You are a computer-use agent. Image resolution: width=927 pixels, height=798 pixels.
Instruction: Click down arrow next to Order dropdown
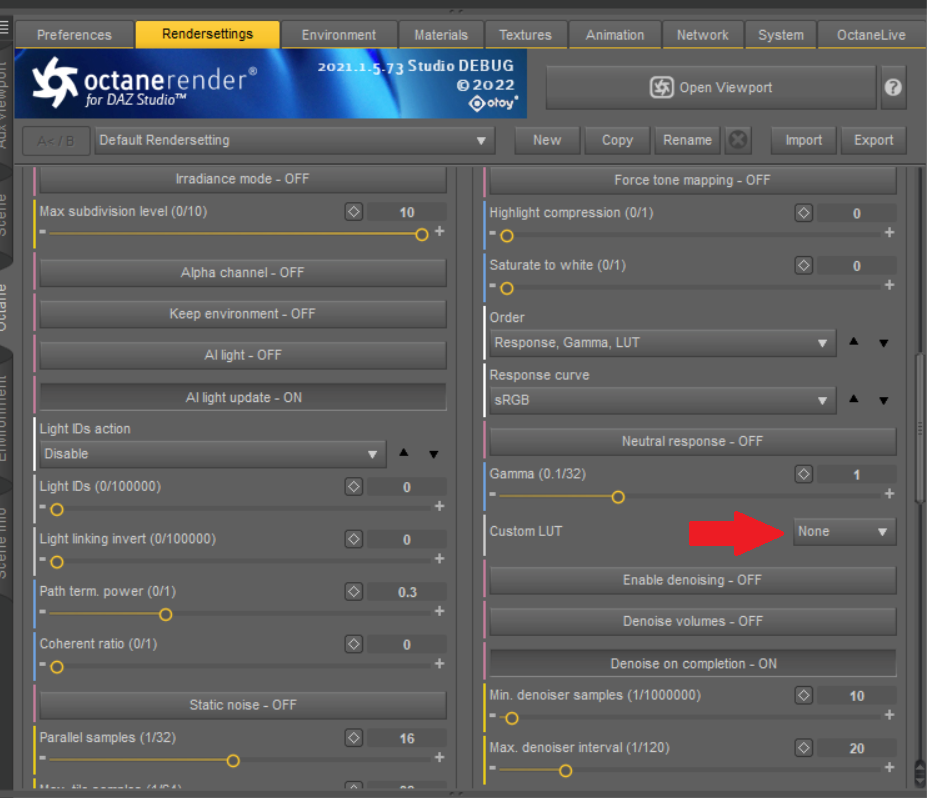point(883,343)
